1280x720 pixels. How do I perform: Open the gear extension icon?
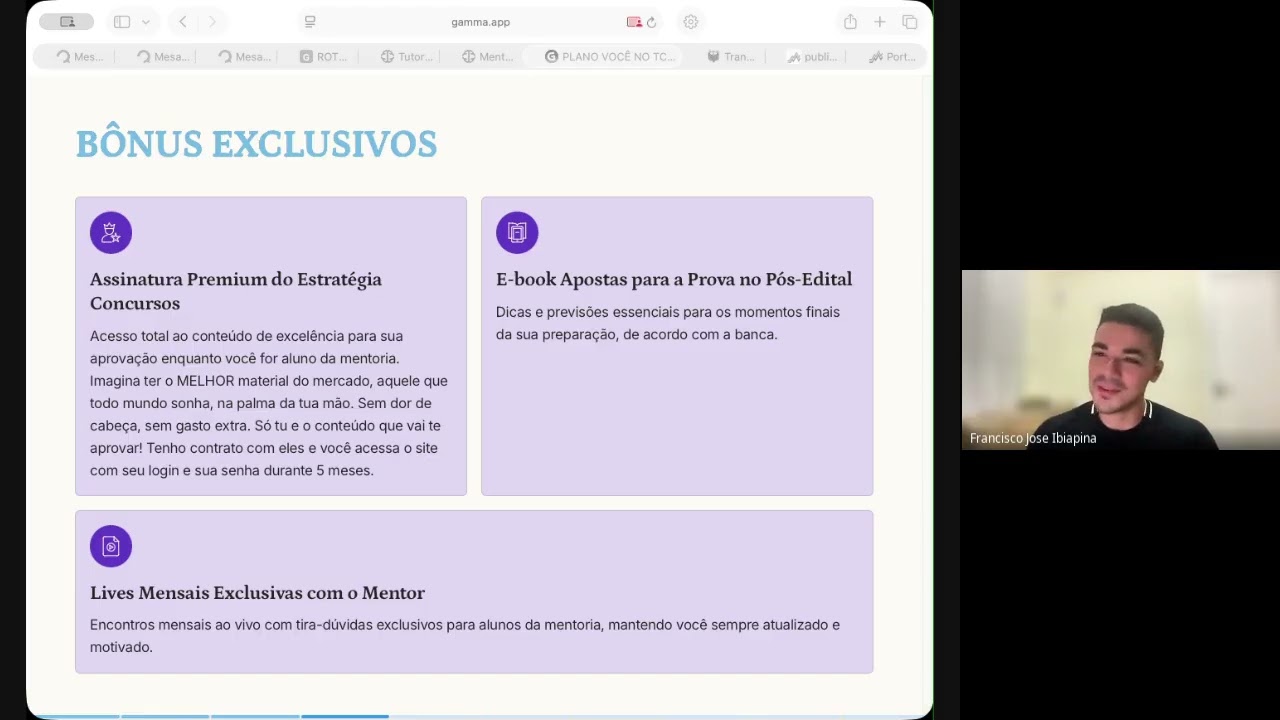tap(690, 22)
